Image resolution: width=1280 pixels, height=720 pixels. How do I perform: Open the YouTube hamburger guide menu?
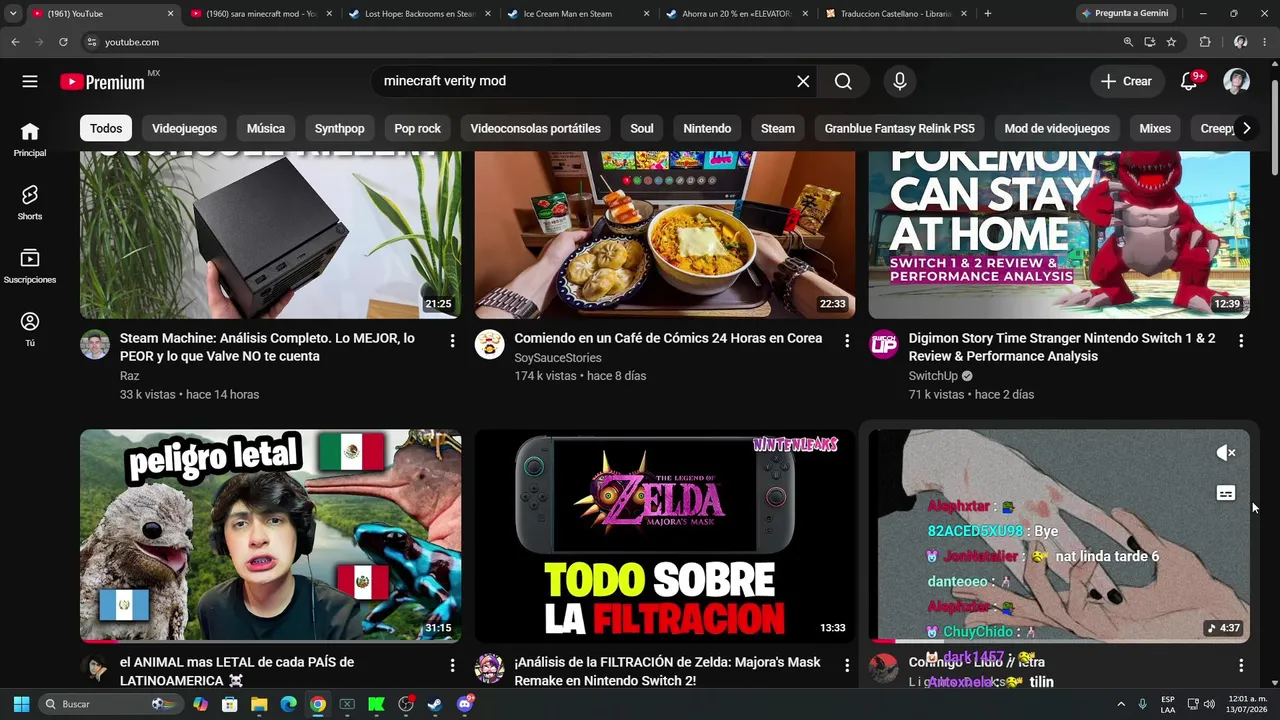(x=30, y=81)
